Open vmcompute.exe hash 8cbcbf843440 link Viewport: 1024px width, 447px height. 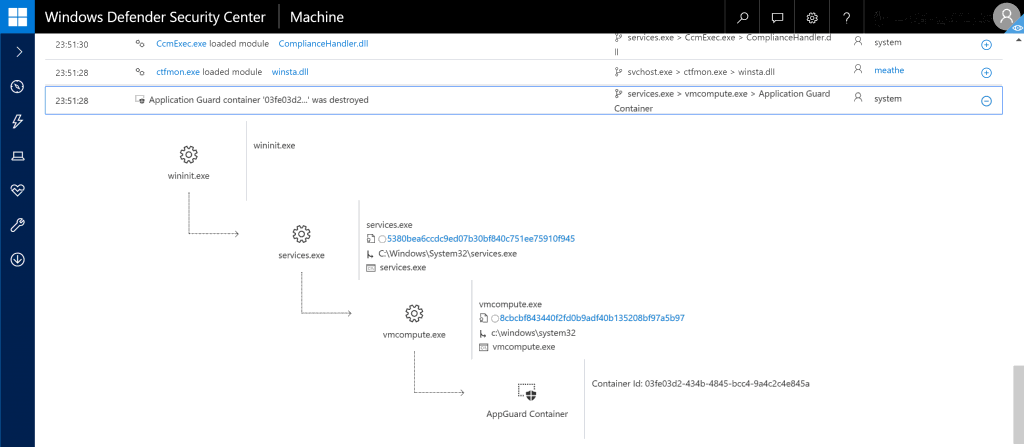[x=592, y=318]
